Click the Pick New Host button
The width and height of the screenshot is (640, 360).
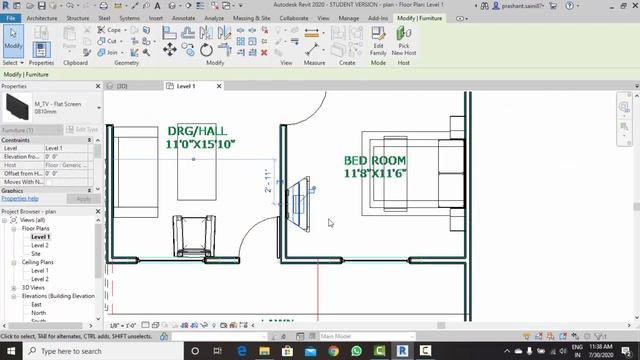404,41
